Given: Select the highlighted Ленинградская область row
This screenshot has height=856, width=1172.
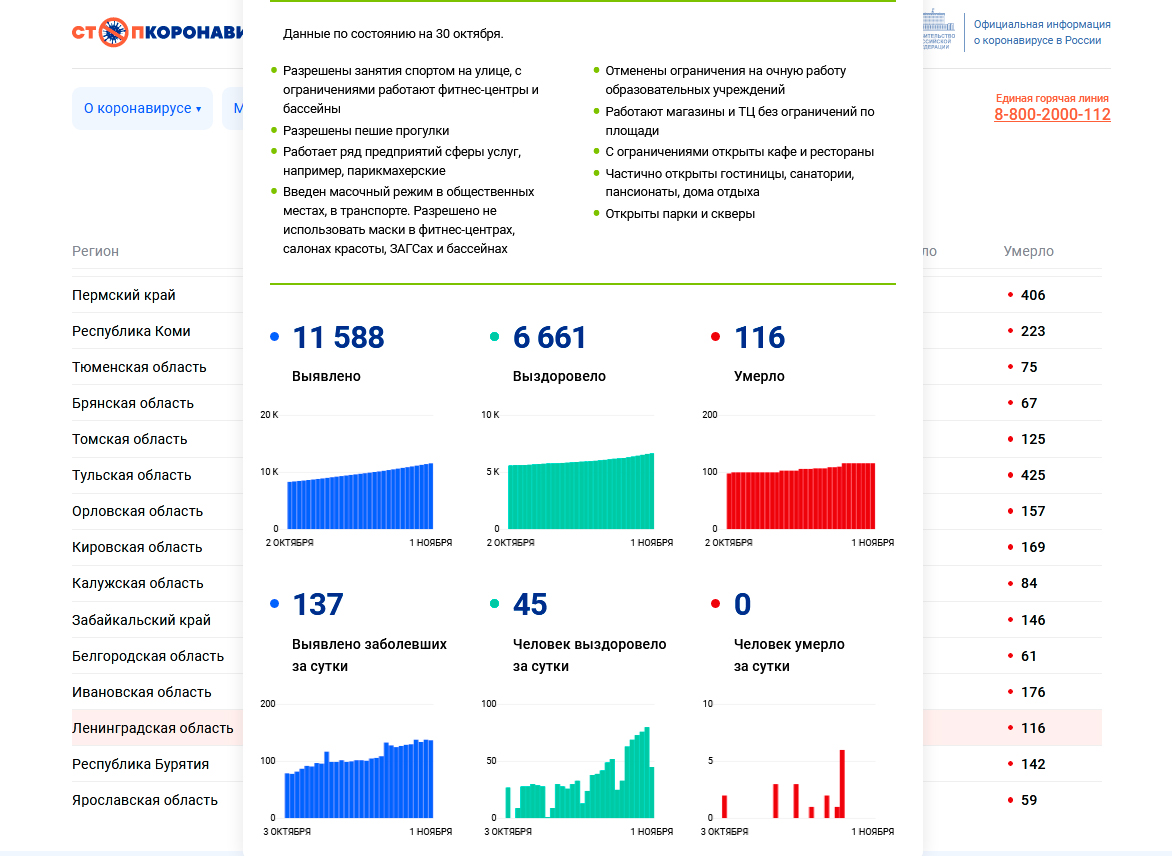Looking at the screenshot, I should coord(152,728).
